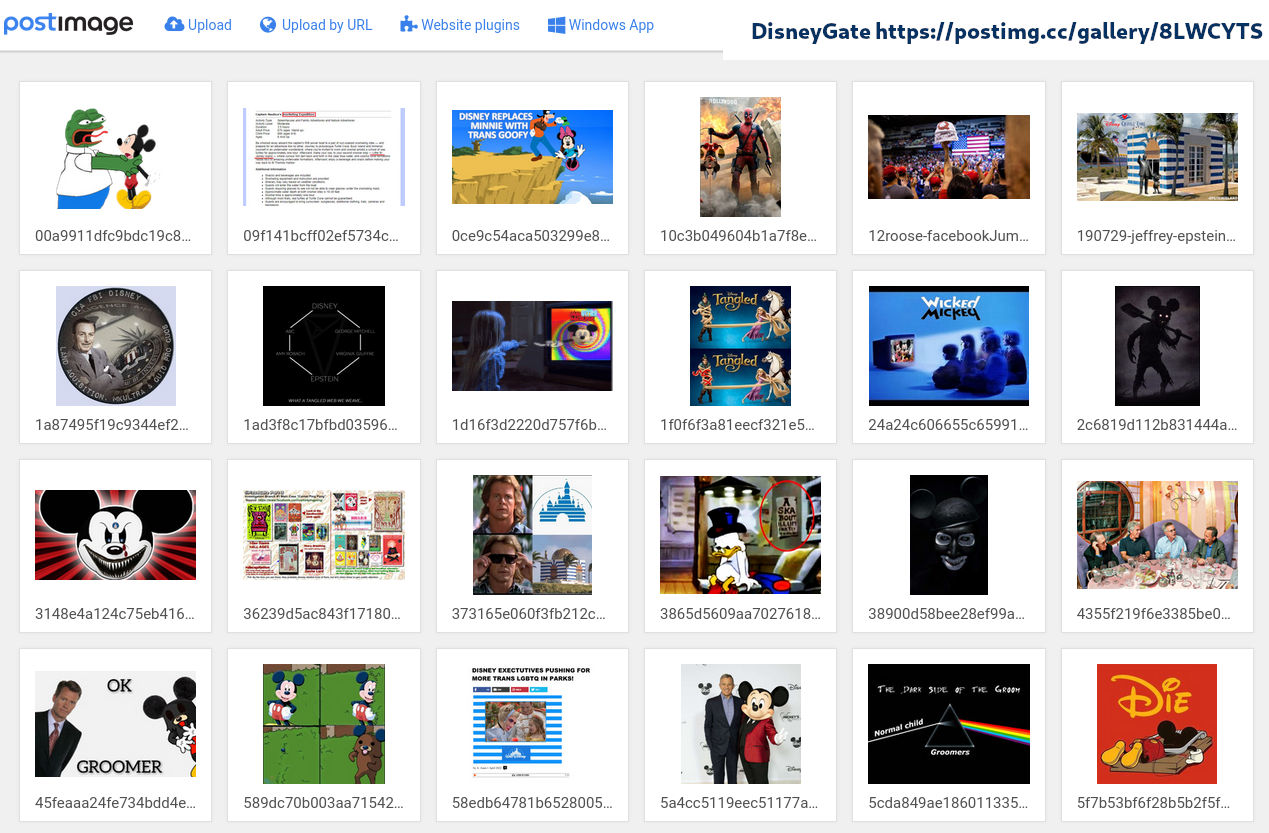
Task: Click filename '2c6819d112b831444a…'
Action: tap(1157, 425)
